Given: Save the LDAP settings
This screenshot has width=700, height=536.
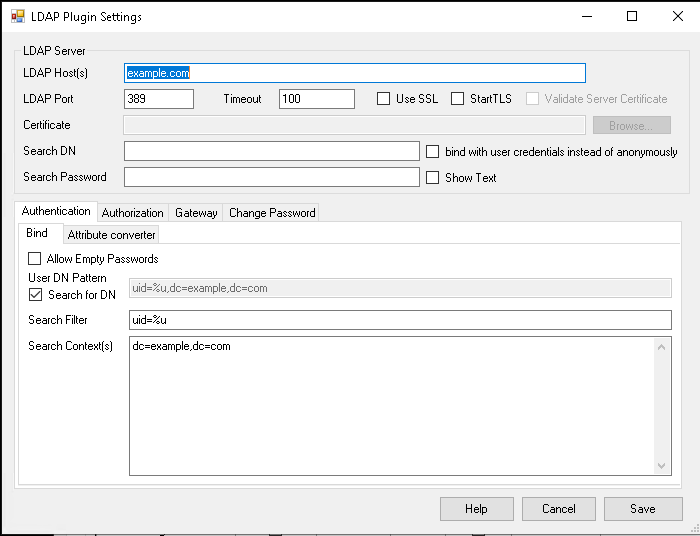Looking at the screenshot, I should tap(642, 509).
